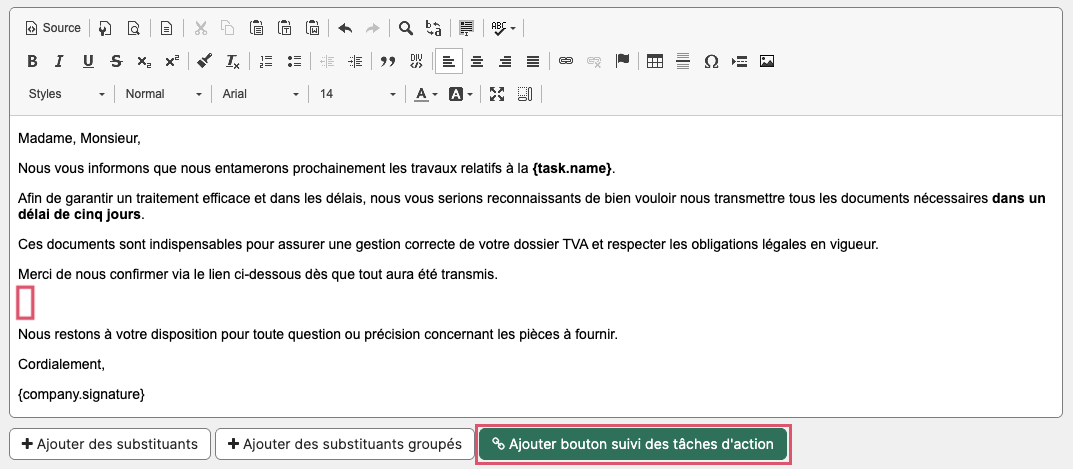
Task: Click the Save document icon beside Source
Action: pyautogui.click(x=105, y=28)
